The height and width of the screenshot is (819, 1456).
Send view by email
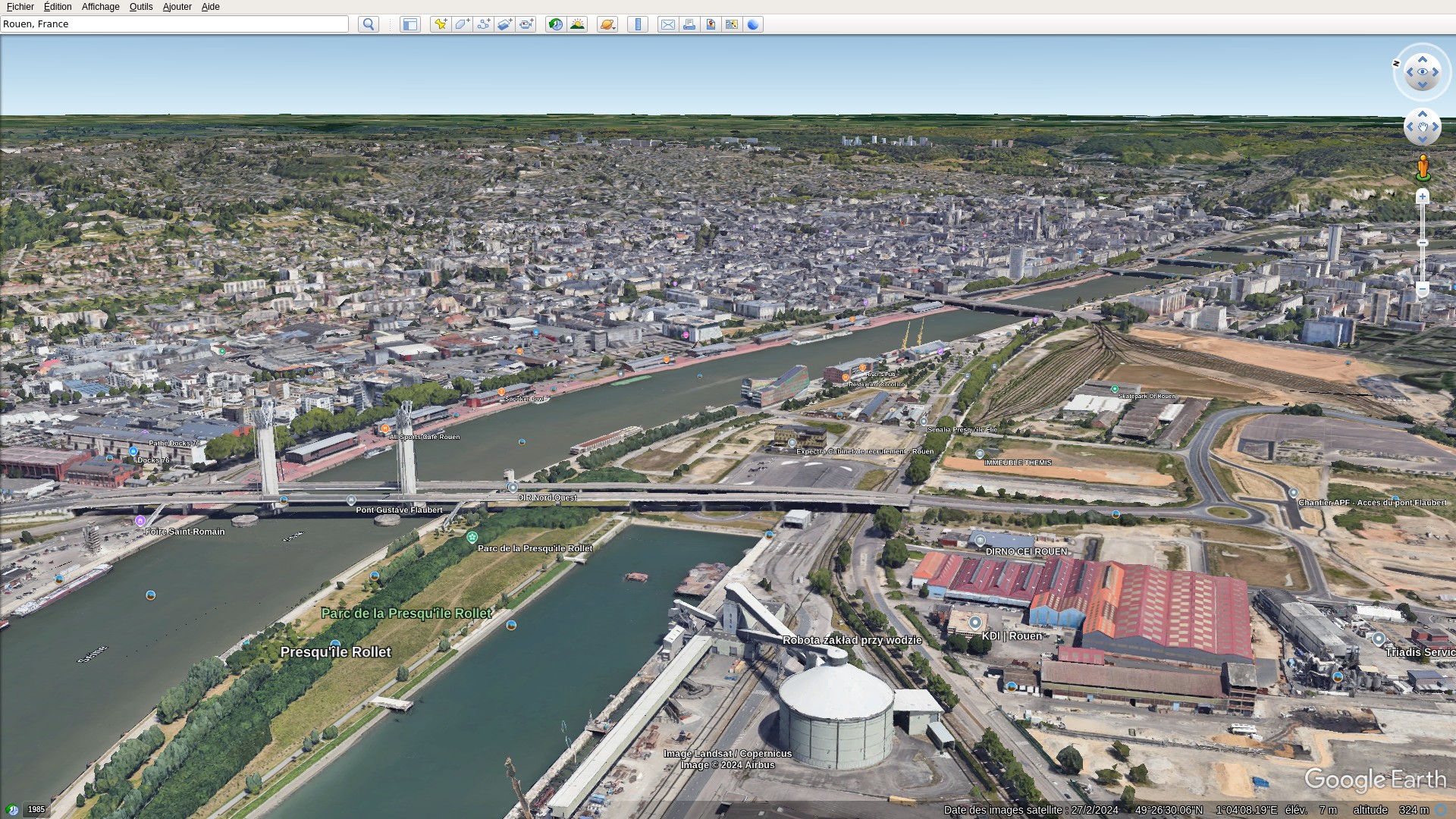point(668,24)
